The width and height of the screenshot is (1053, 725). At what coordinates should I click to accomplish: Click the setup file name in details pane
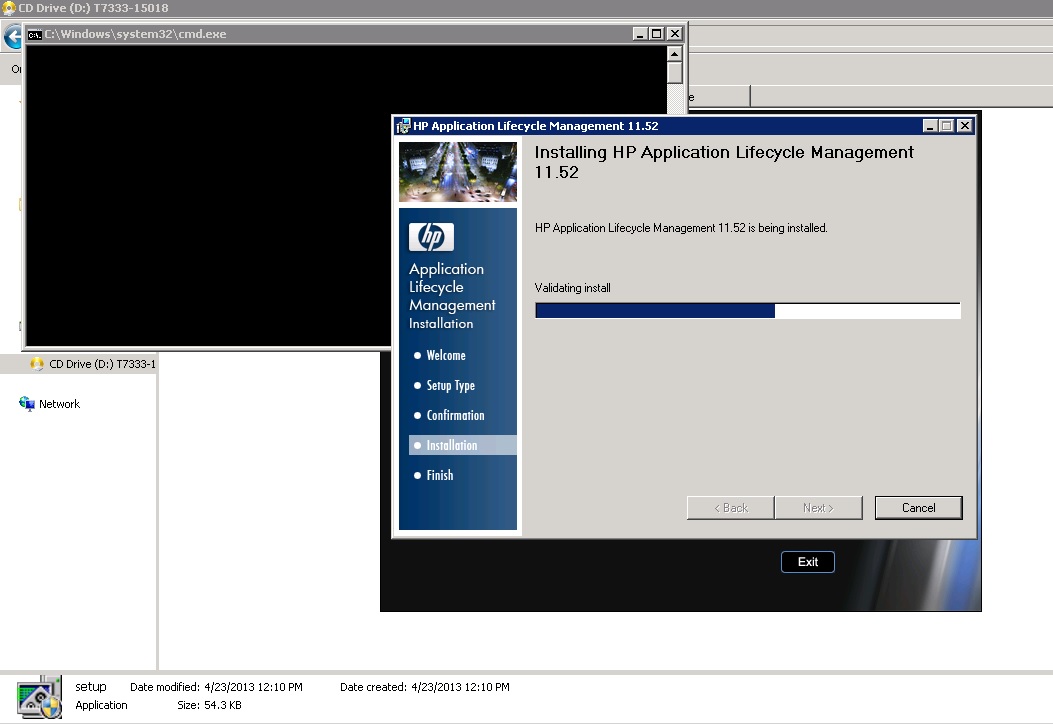click(91, 687)
